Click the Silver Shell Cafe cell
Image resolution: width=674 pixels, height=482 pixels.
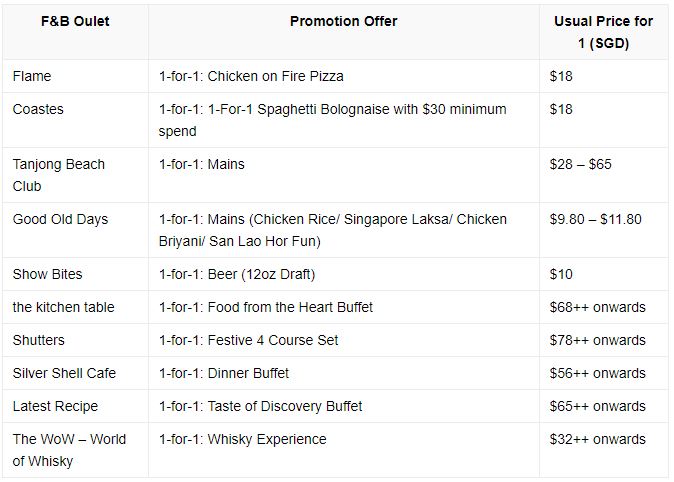coord(64,373)
